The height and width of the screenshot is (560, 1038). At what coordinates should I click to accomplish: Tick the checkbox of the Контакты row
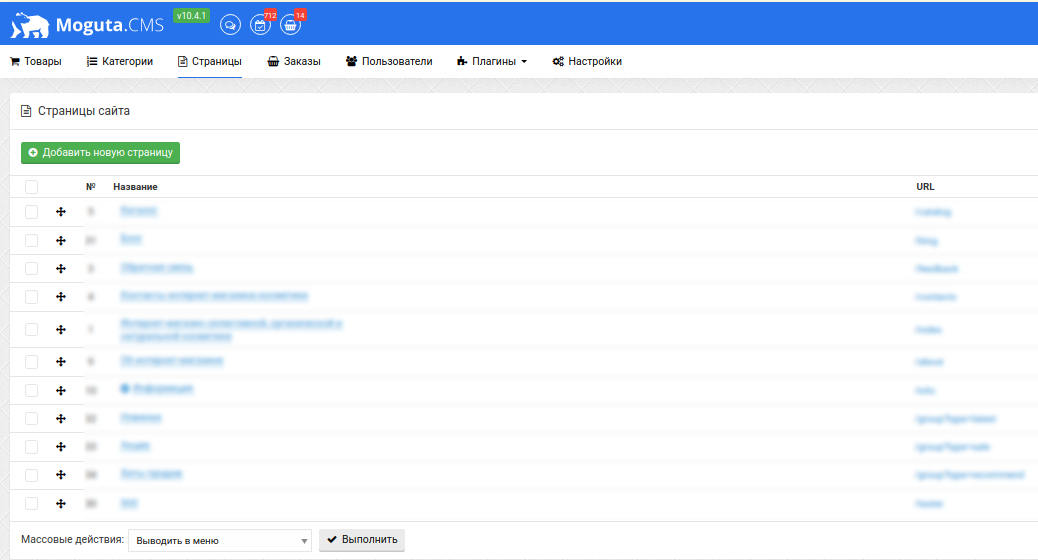tap(31, 297)
